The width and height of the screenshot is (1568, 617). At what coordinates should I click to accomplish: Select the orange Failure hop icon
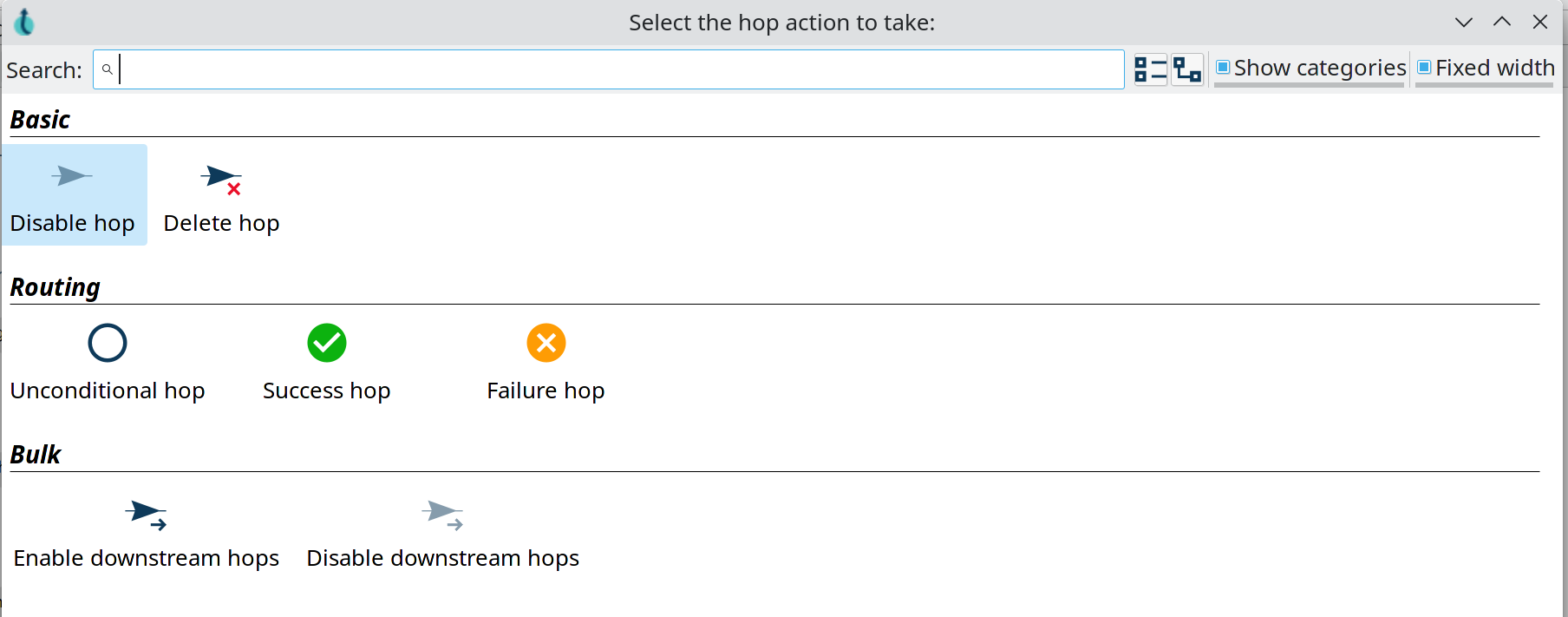(x=546, y=343)
